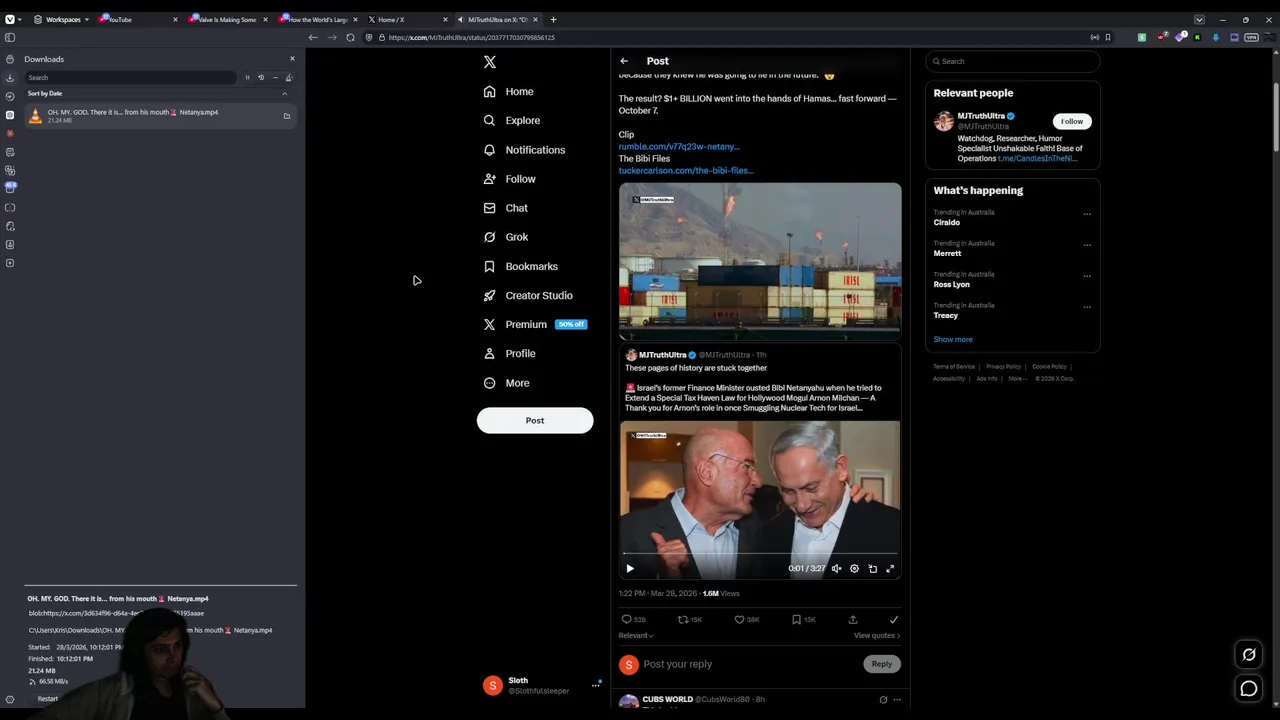The image size is (1280, 720).
Task: Like the post with heart icon
Action: click(x=746, y=620)
